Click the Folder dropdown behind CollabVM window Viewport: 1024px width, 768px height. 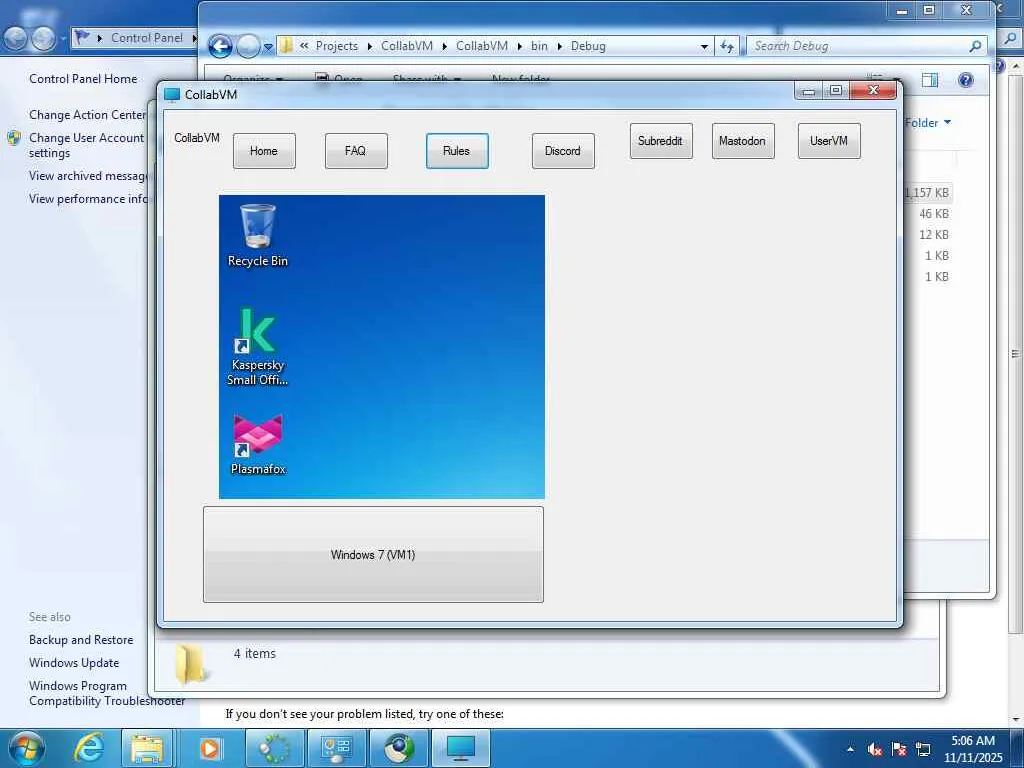[928, 123]
